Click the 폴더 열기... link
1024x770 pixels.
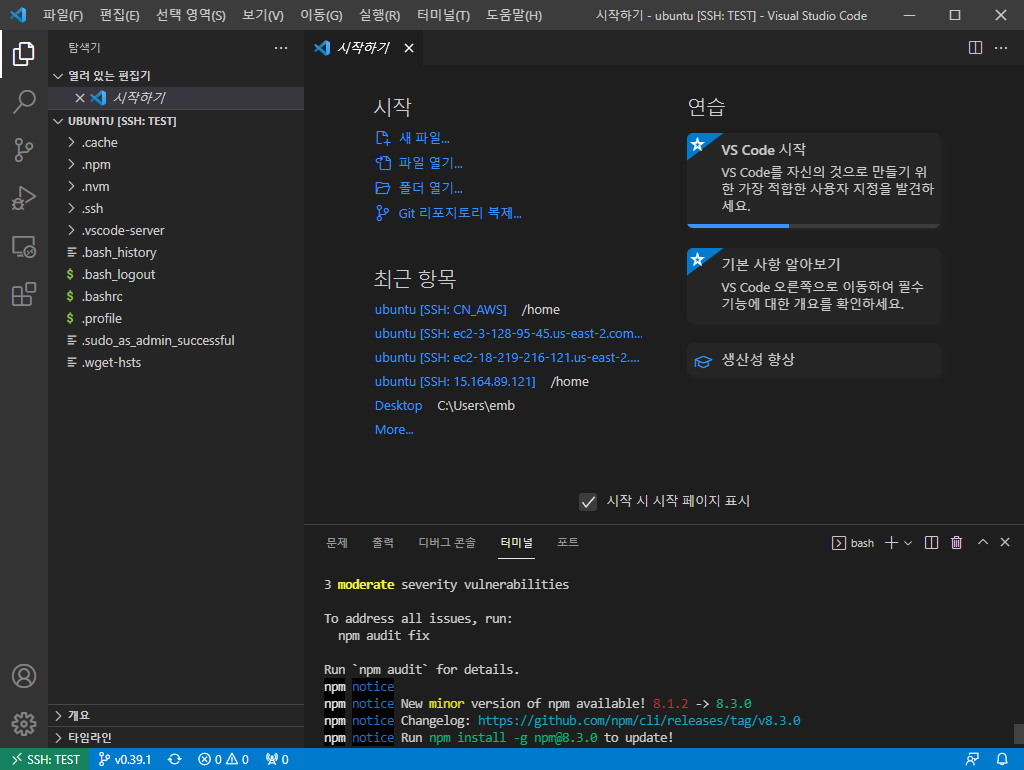click(x=430, y=188)
